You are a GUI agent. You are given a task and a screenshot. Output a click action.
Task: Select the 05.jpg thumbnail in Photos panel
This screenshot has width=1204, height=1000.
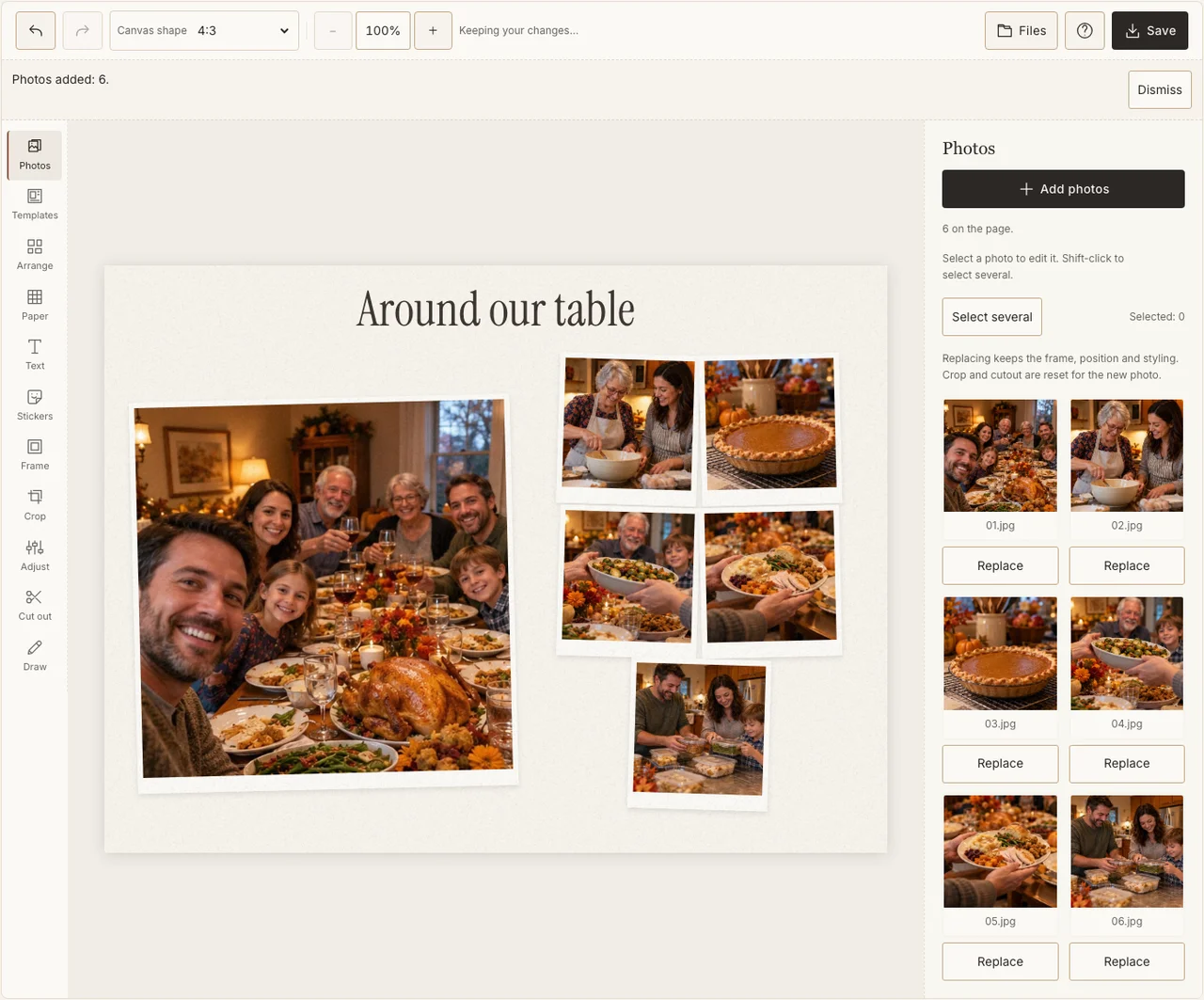(x=1000, y=851)
